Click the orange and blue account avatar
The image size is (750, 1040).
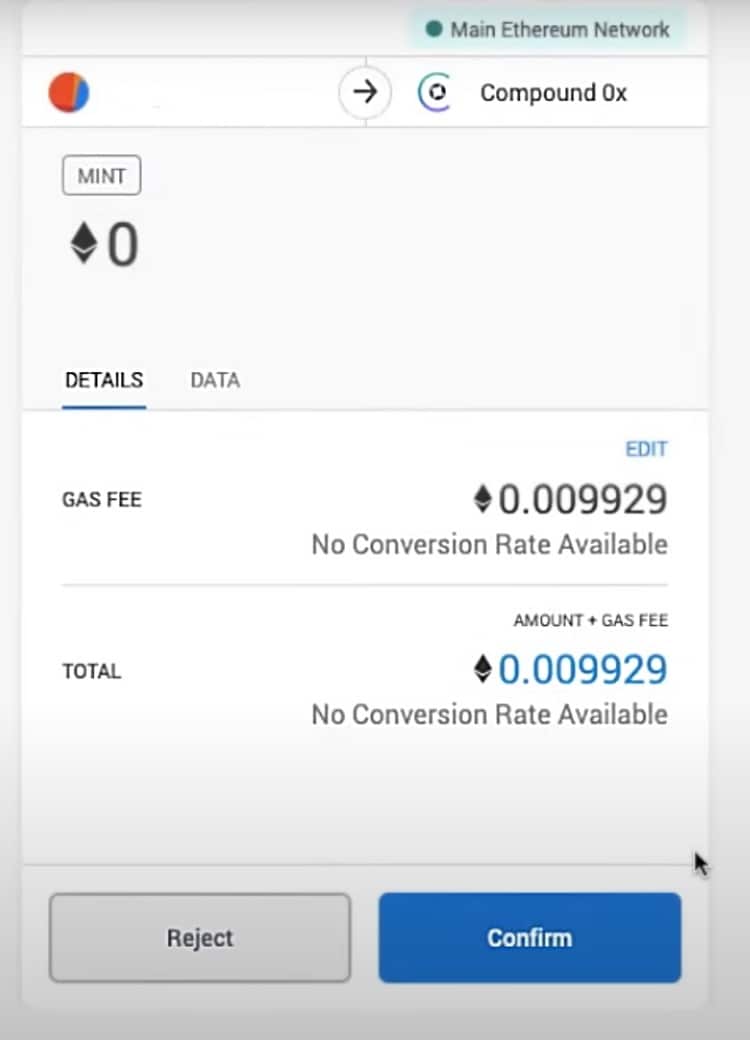[69, 93]
